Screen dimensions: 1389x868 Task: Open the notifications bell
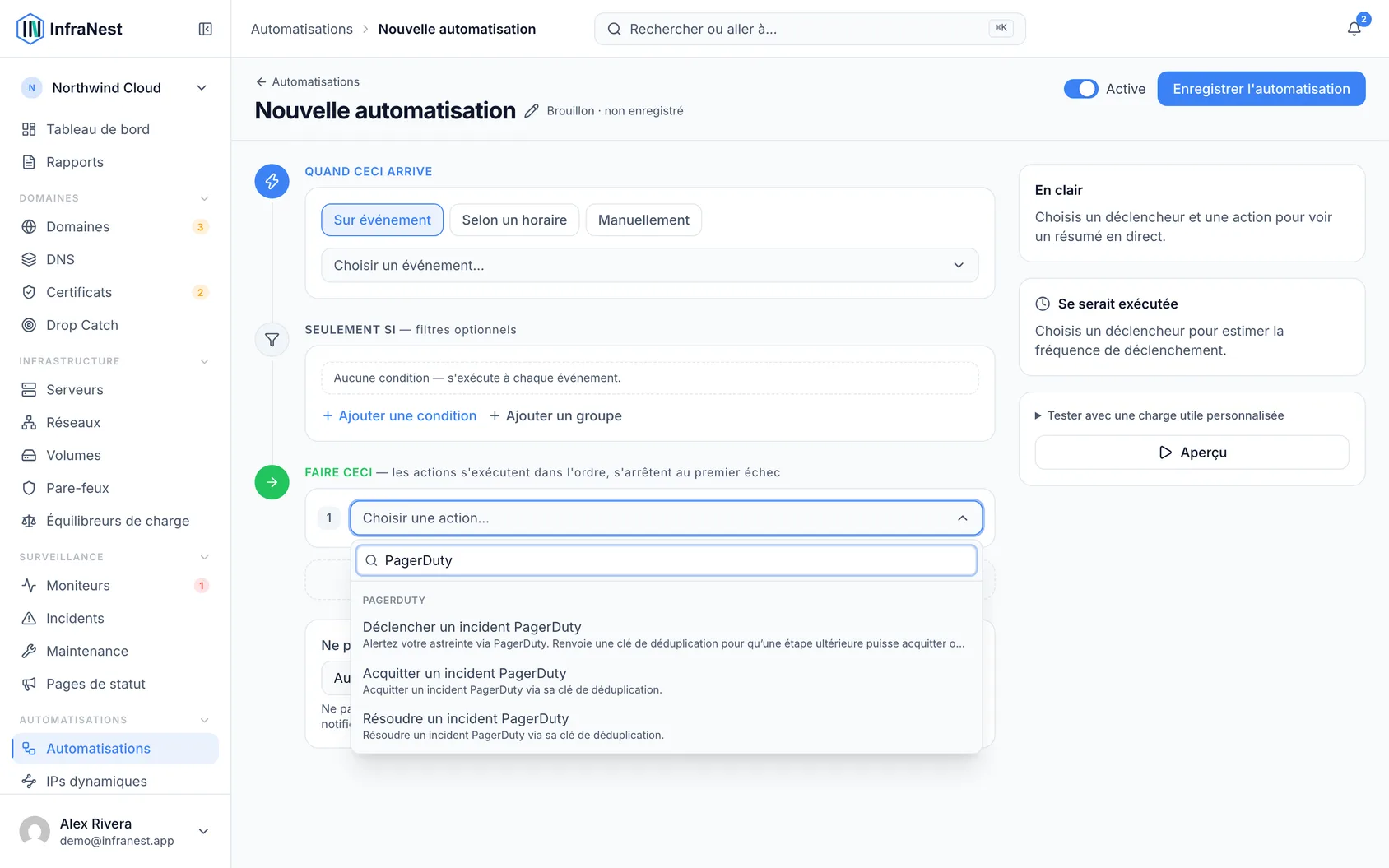1354,29
